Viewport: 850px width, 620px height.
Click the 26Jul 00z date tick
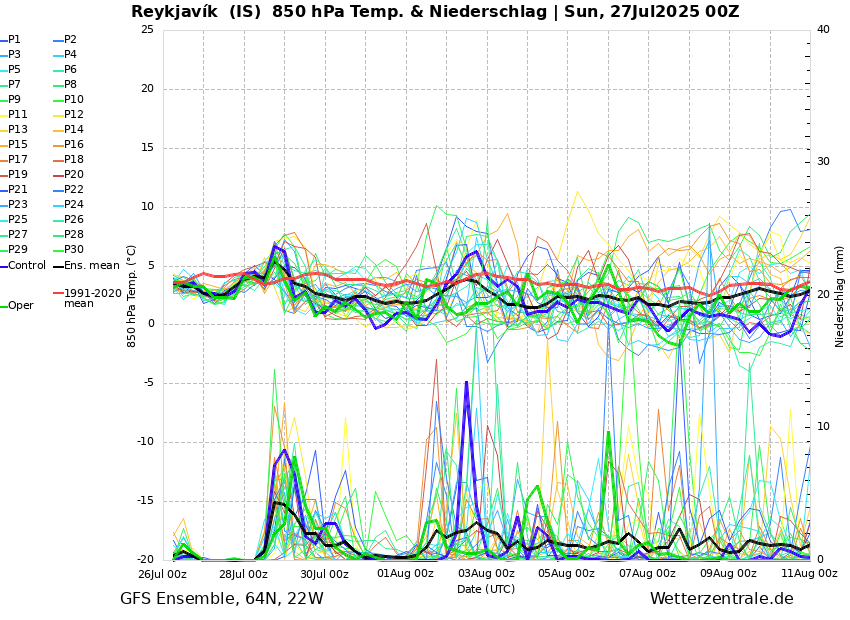coord(162,574)
